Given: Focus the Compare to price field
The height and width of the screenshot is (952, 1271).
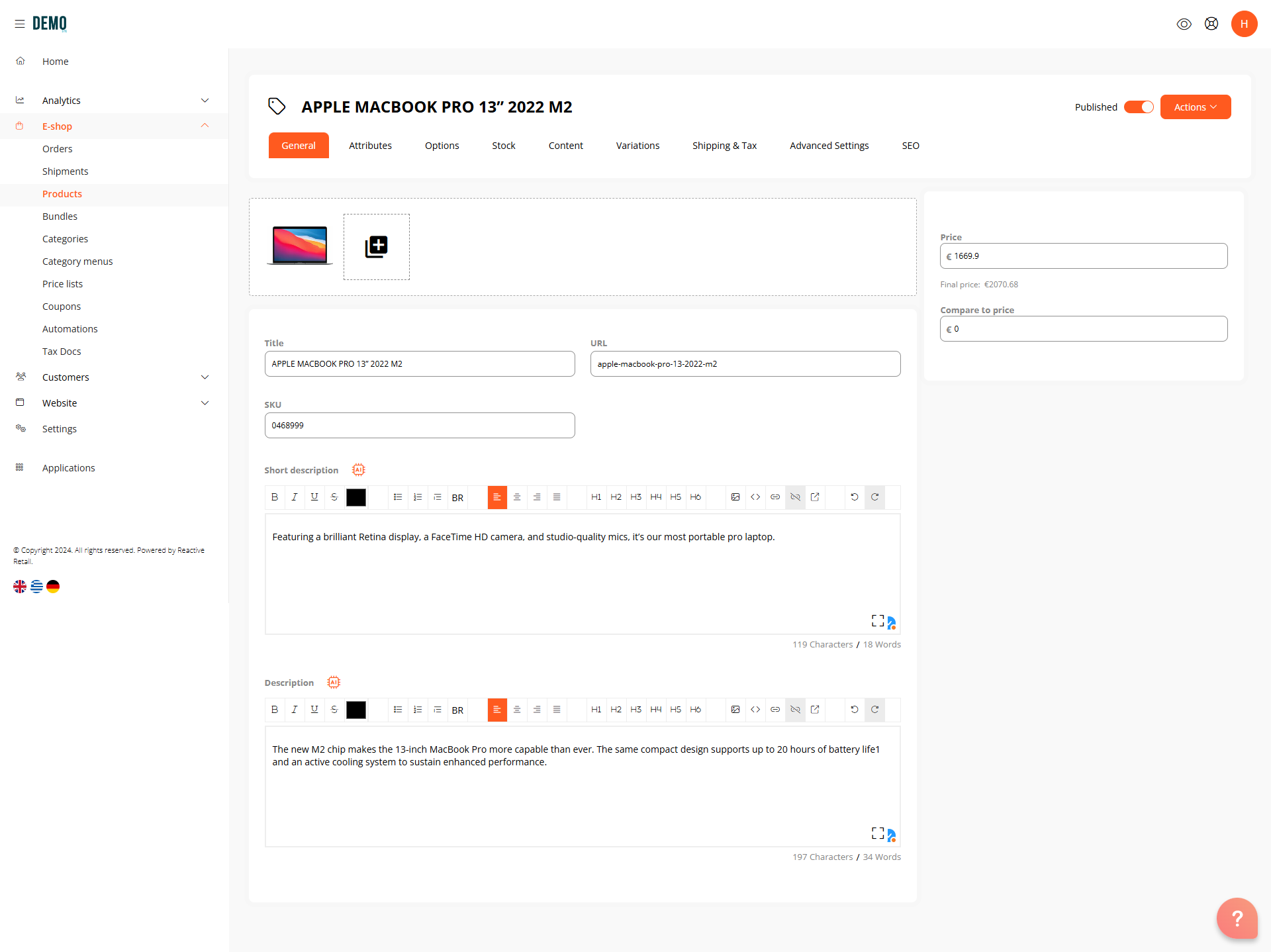Looking at the screenshot, I should tap(1084, 329).
